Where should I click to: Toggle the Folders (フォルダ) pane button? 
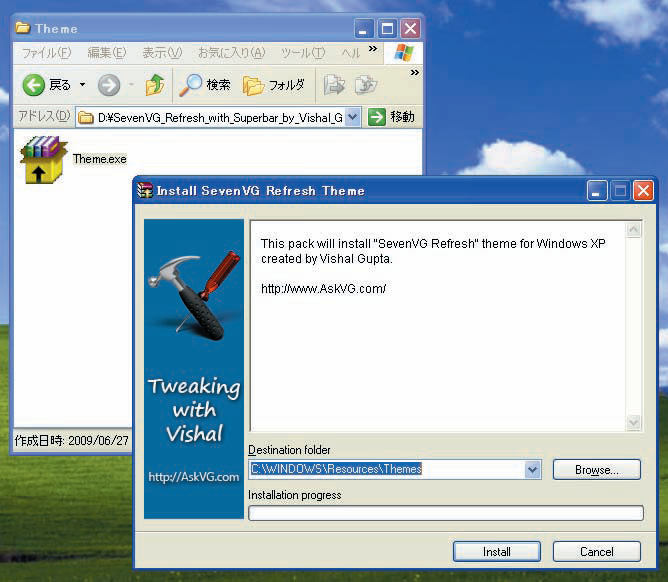[x=274, y=85]
